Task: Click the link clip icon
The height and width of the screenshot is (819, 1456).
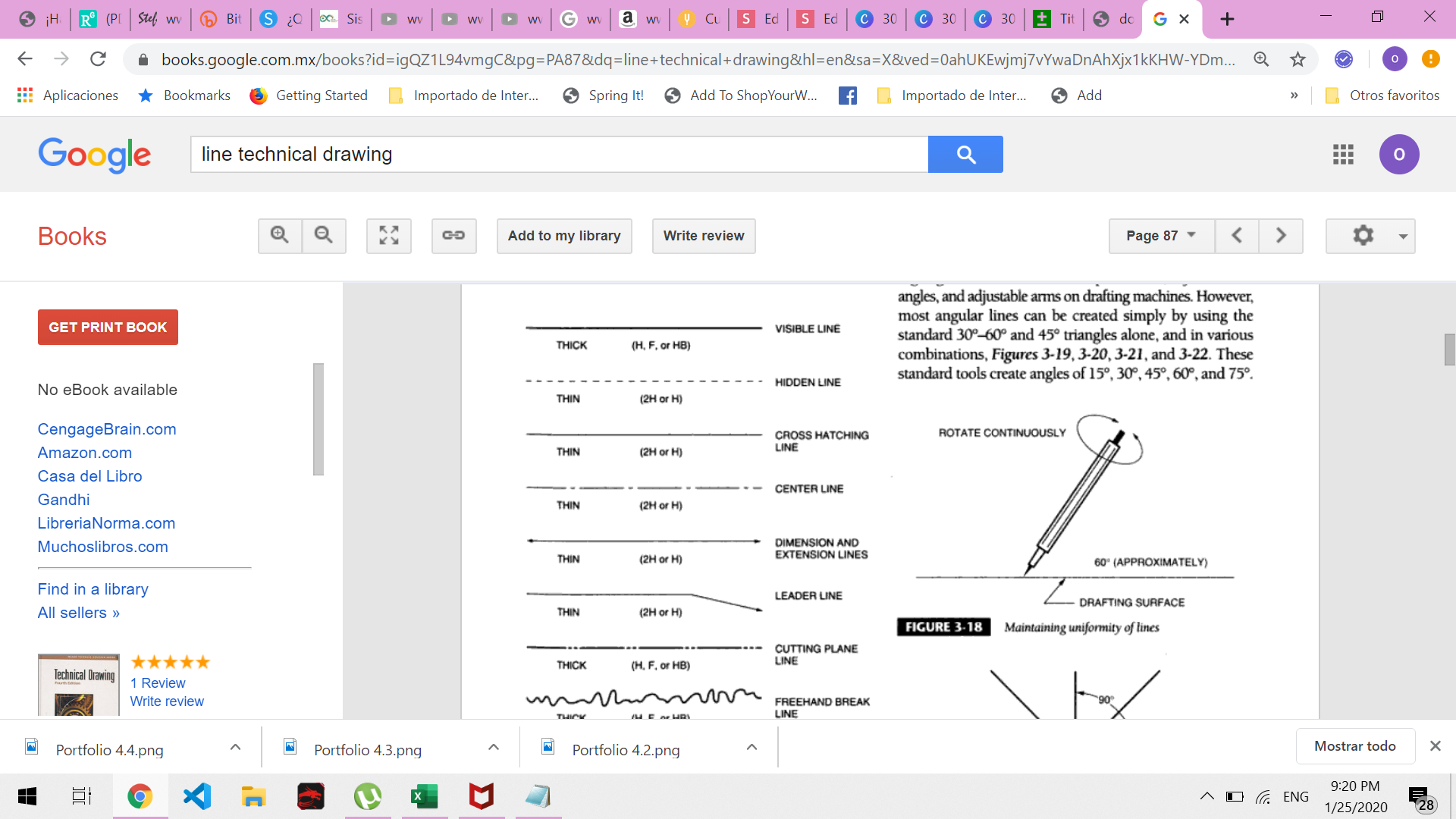Action: (453, 236)
